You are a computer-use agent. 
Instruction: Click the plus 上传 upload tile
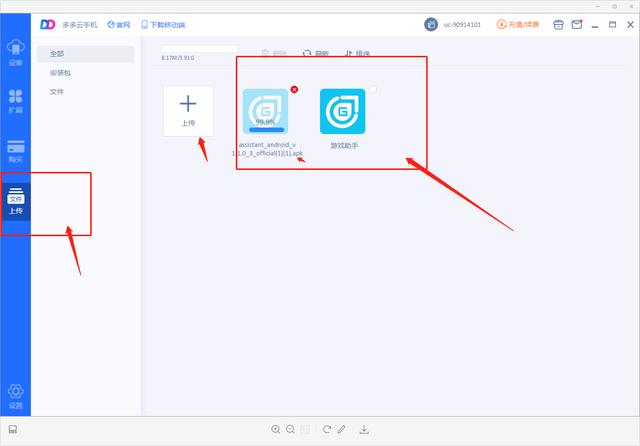pyautogui.click(x=188, y=111)
